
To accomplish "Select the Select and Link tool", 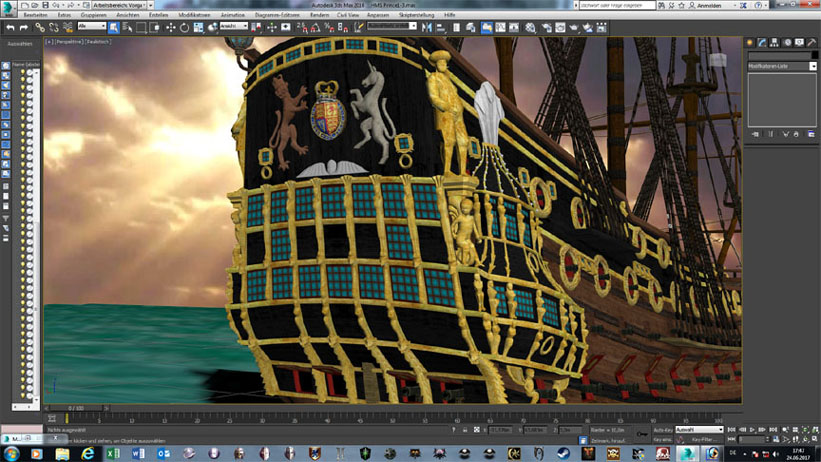I will tap(40, 27).
